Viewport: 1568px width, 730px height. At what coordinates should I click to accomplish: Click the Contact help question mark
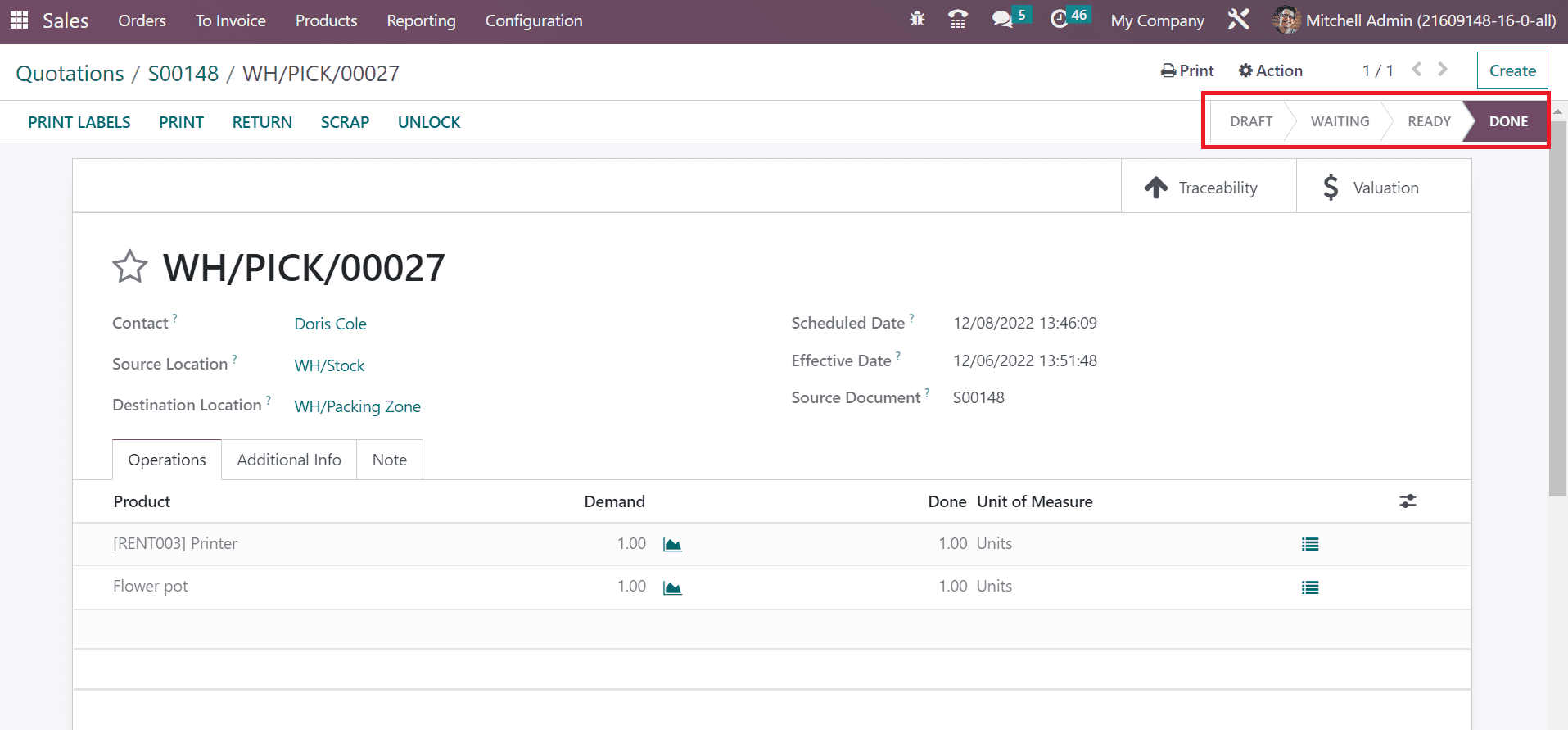click(174, 318)
